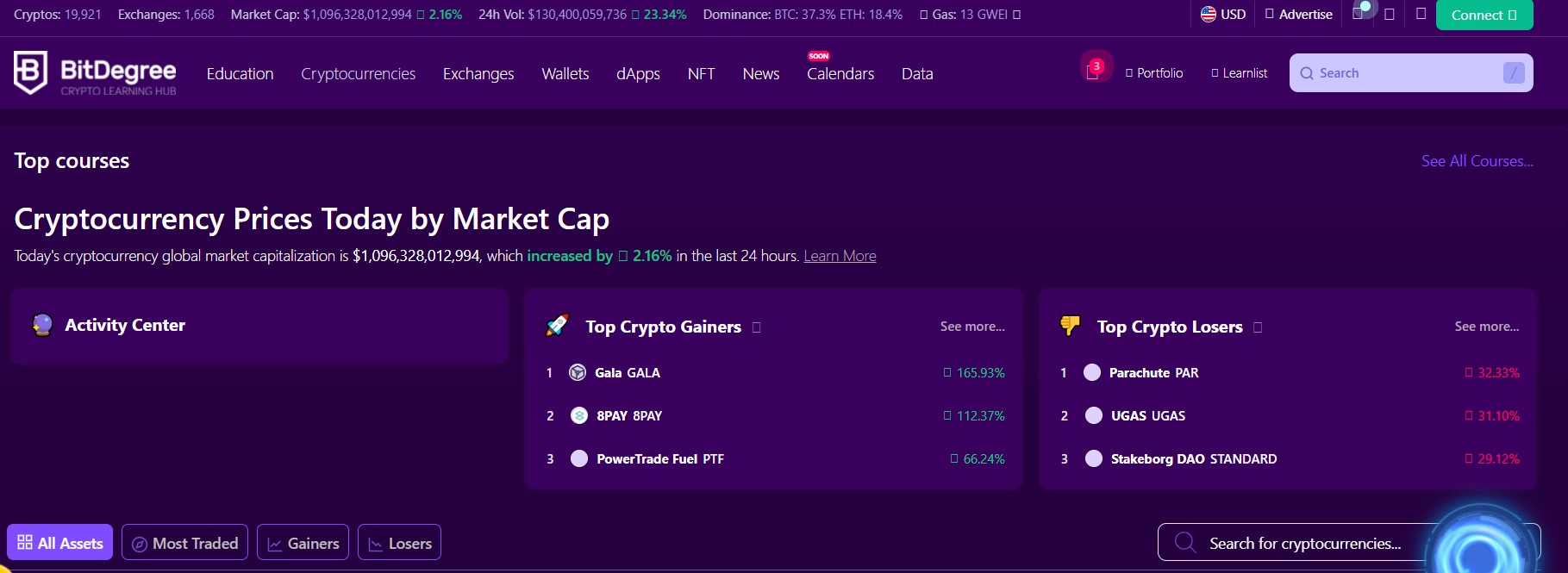
Task: Open the USD currency selector
Action: click(x=1223, y=14)
